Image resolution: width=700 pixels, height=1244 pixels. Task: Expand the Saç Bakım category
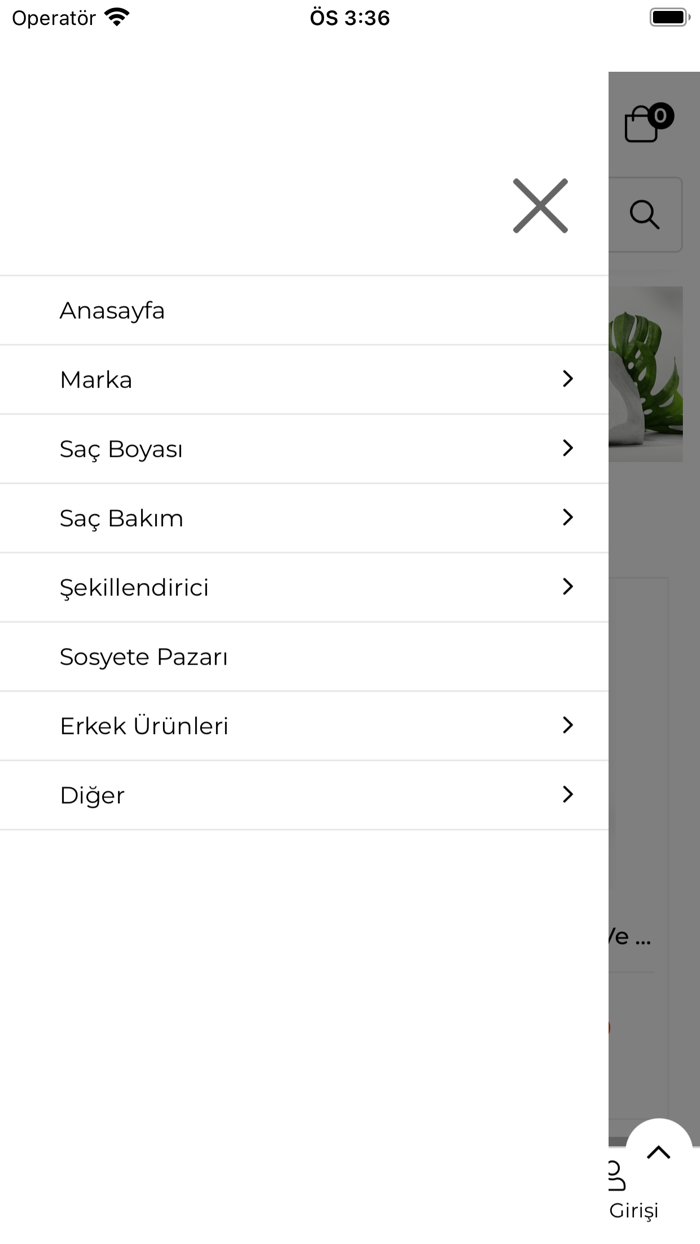pos(567,517)
